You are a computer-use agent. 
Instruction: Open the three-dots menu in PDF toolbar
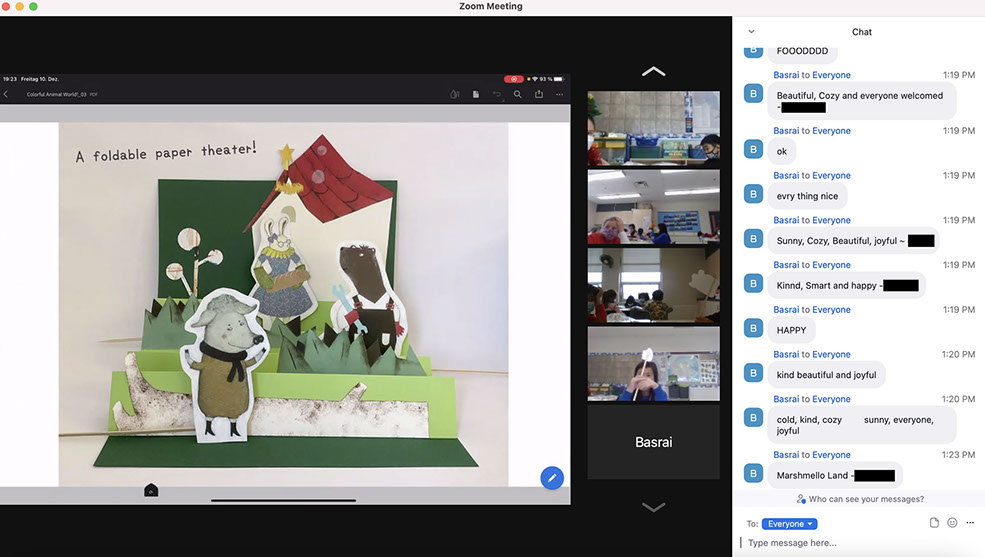click(559, 94)
